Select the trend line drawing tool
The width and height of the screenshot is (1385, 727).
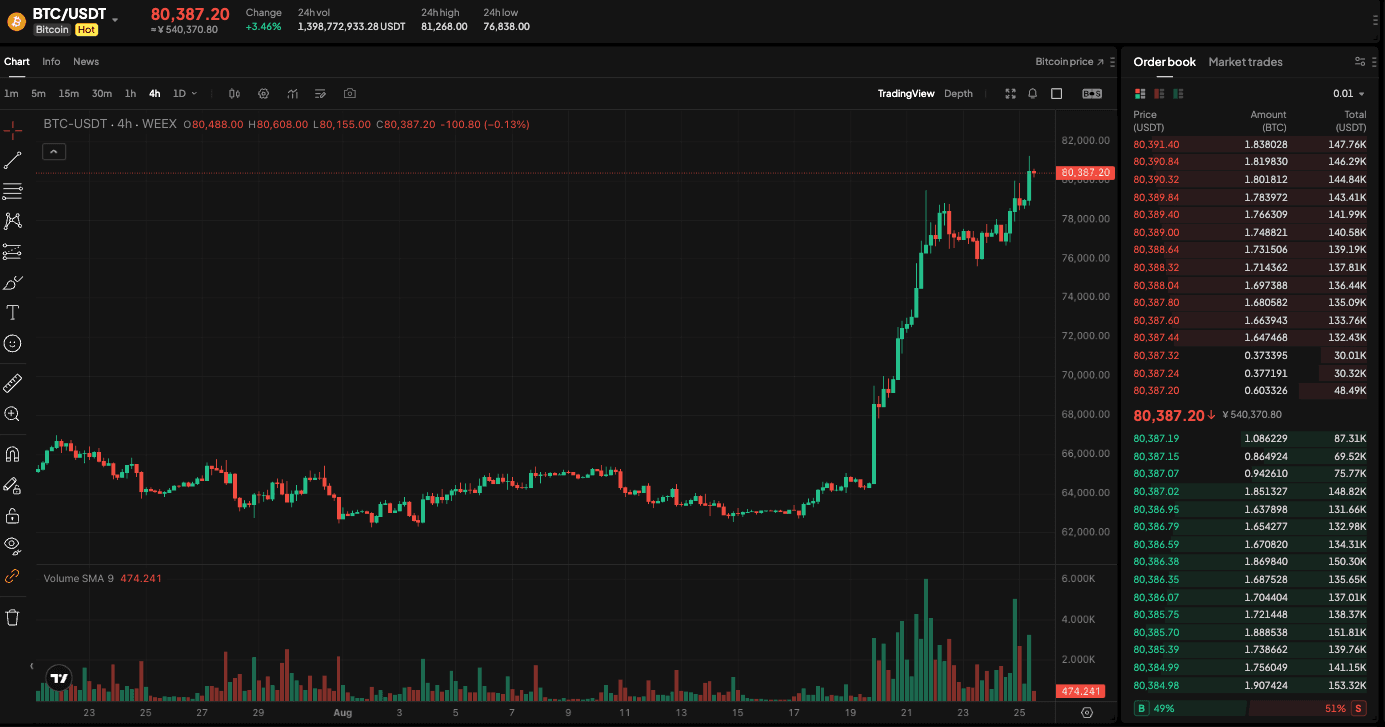tap(13, 160)
